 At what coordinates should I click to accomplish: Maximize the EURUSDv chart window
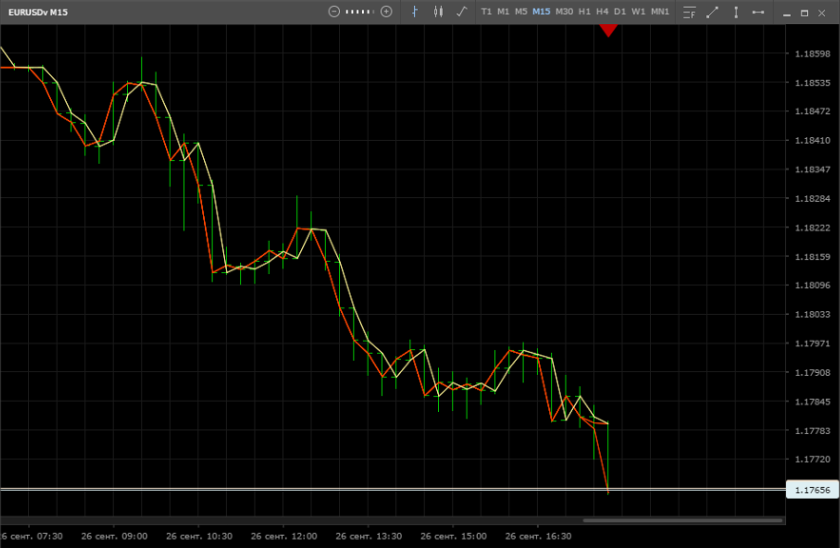pyautogui.click(x=804, y=13)
